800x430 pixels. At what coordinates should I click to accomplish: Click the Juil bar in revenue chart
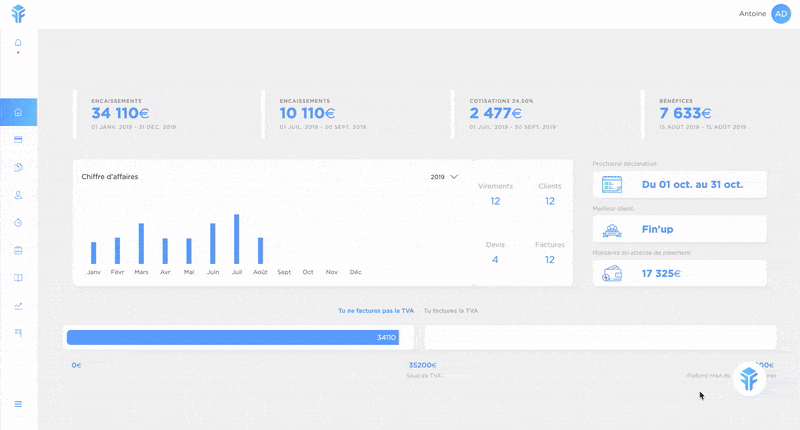[x=236, y=239]
